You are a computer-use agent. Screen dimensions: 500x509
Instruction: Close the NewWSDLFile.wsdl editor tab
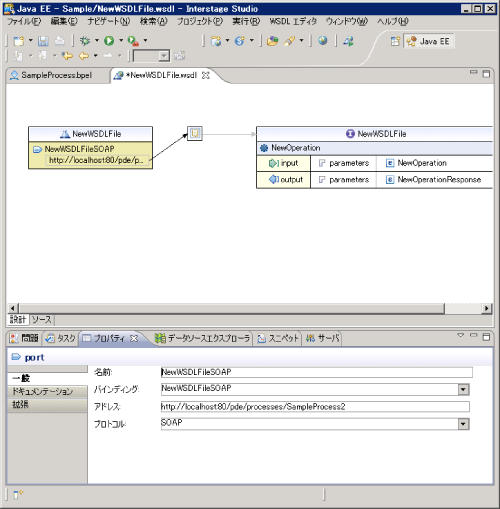pyautogui.click(x=206, y=75)
